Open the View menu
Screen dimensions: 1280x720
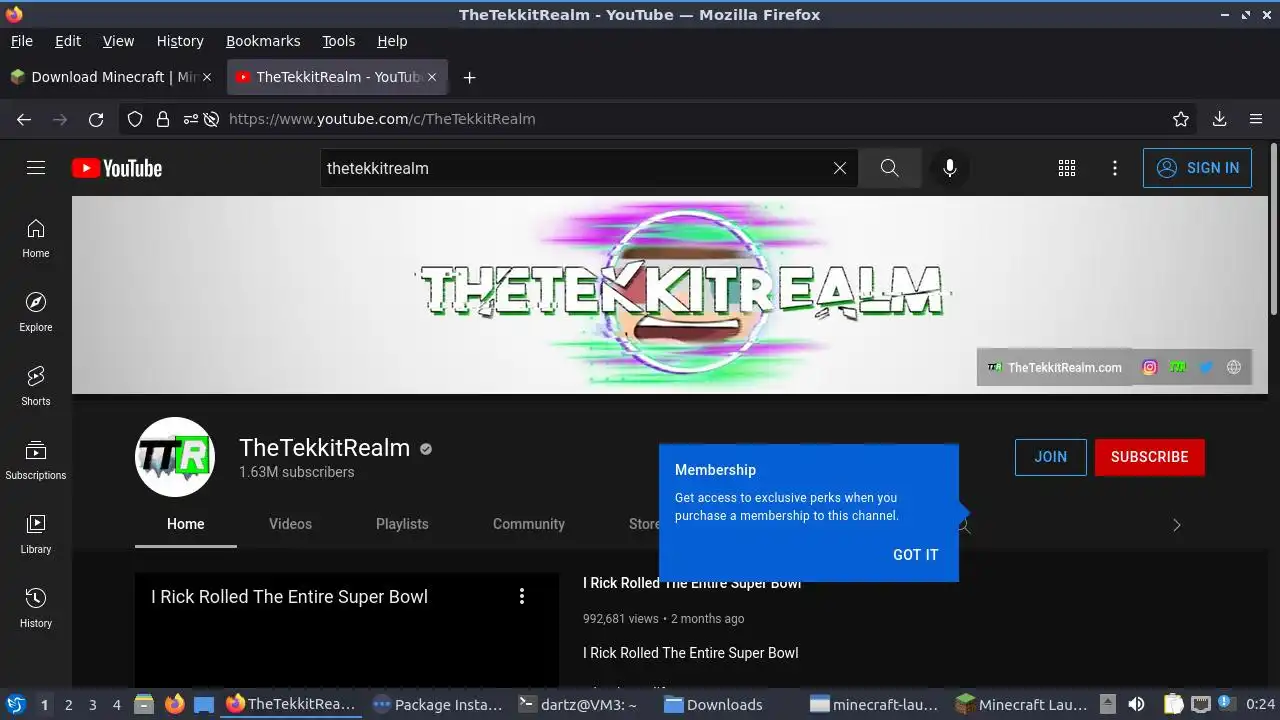118,41
